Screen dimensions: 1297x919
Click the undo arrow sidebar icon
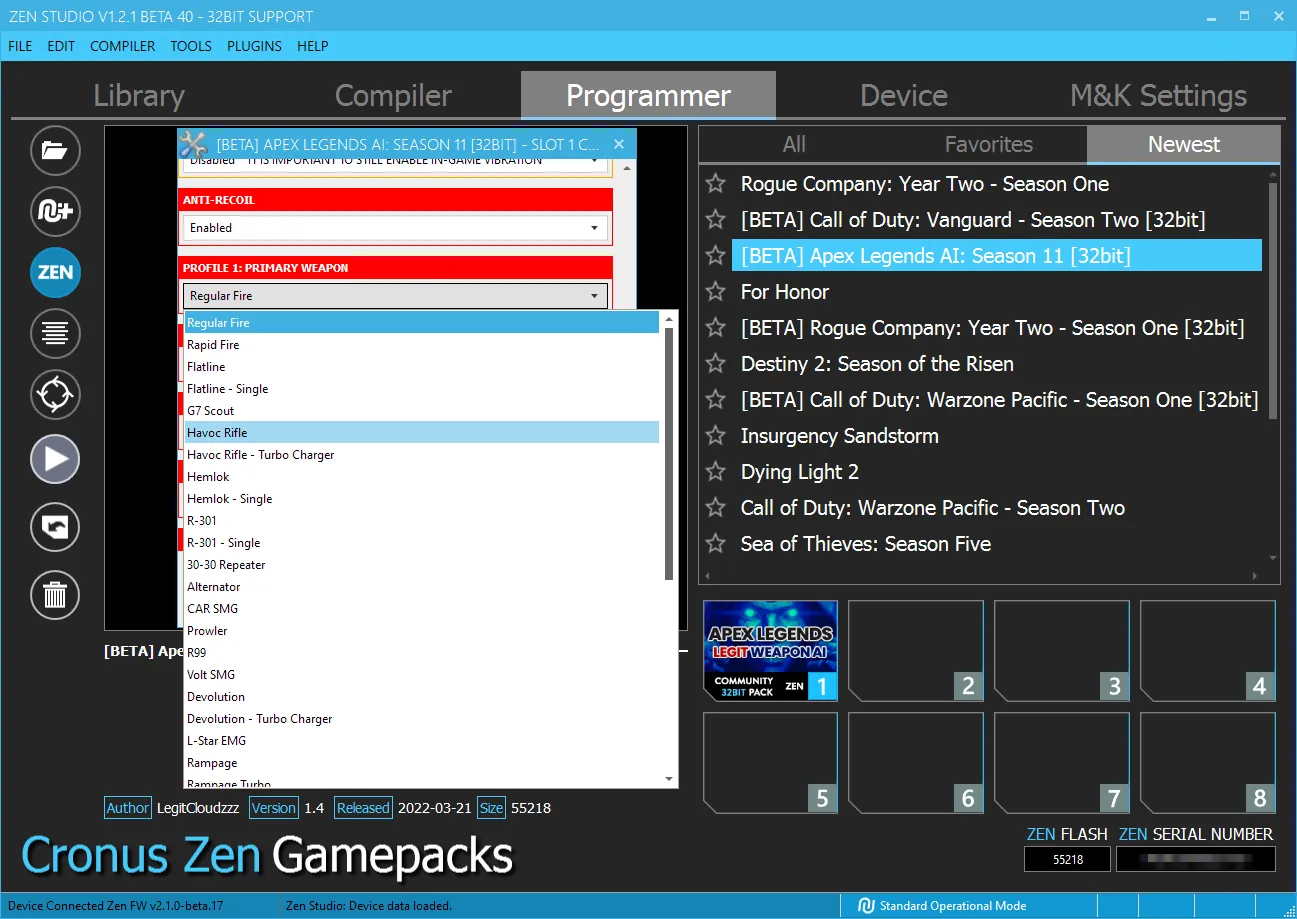(55, 527)
